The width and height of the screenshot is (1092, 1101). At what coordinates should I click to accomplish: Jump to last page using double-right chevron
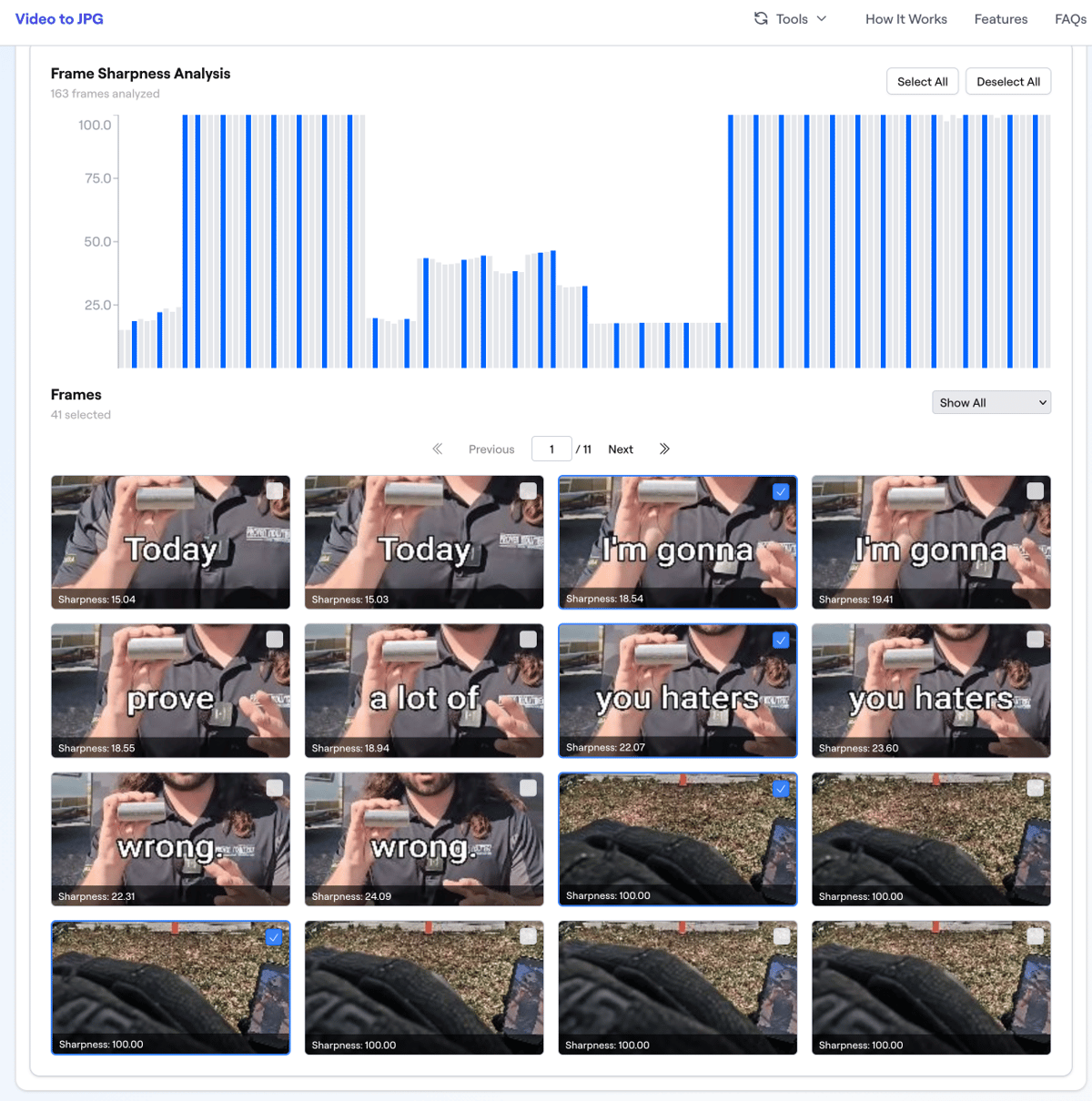(x=664, y=449)
